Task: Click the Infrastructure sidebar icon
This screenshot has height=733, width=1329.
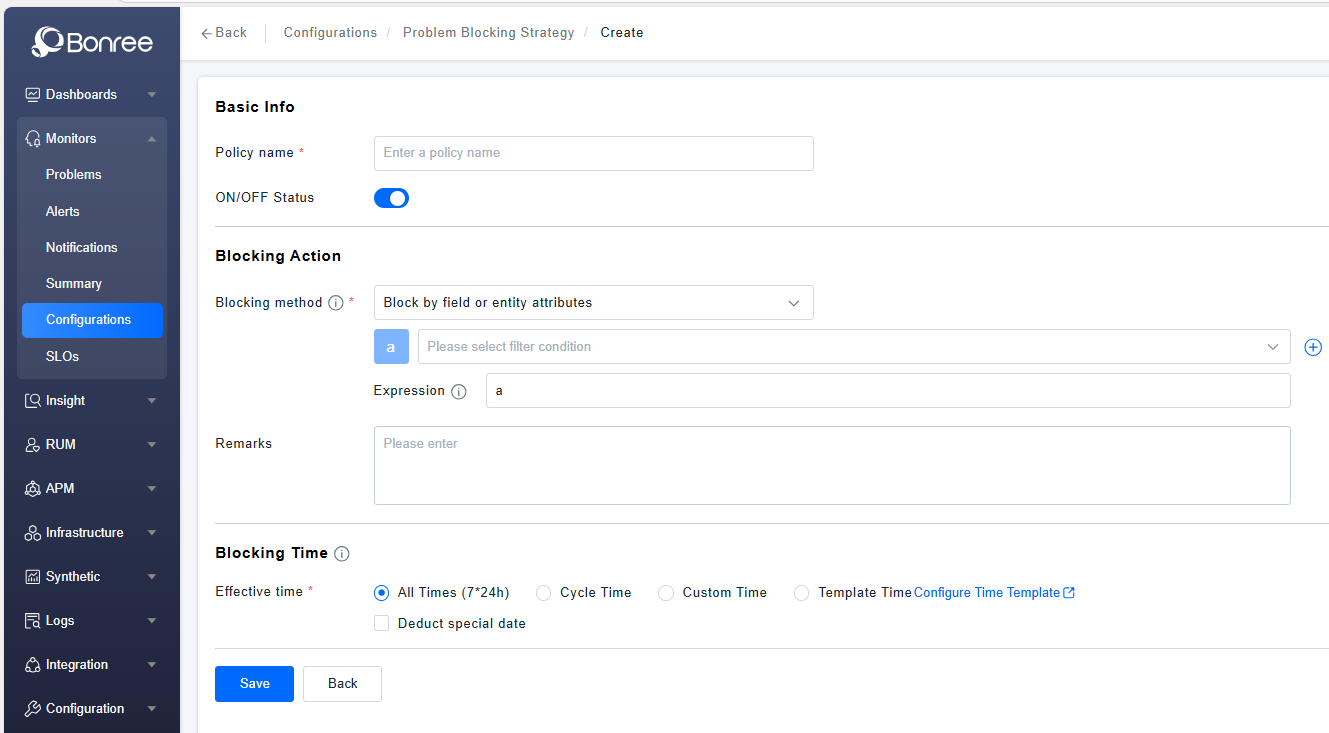Action: [33, 533]
